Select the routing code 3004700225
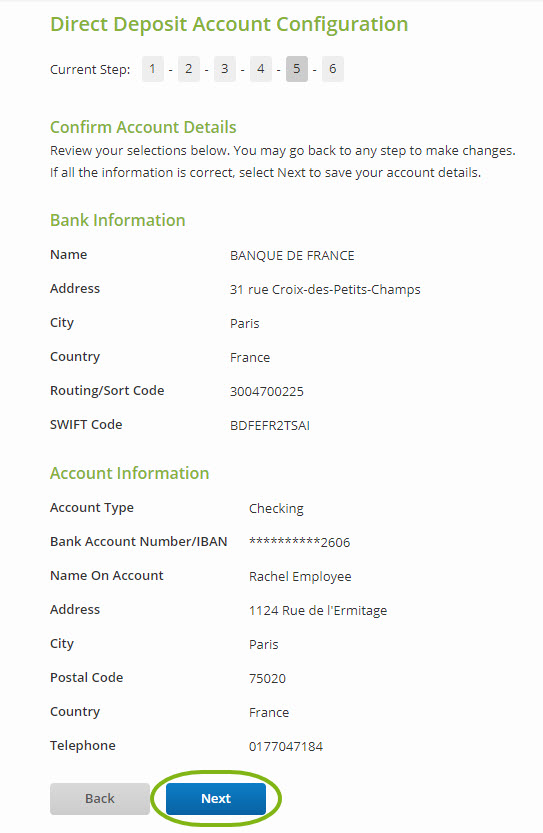Image resolution: width=543 pixels, height=833 pixels. point(267,392)
